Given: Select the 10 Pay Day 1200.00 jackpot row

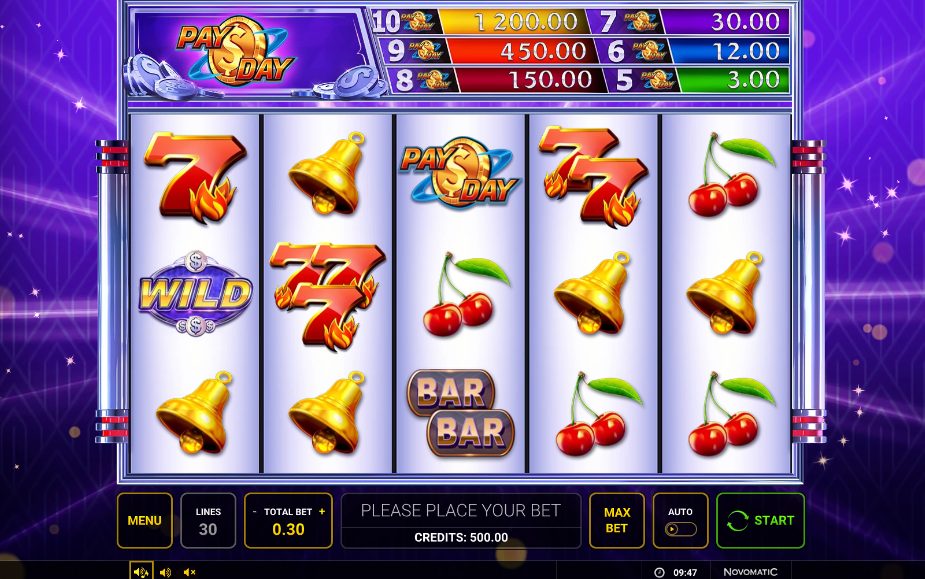Looking at the screenshot, I should (479, 22).
